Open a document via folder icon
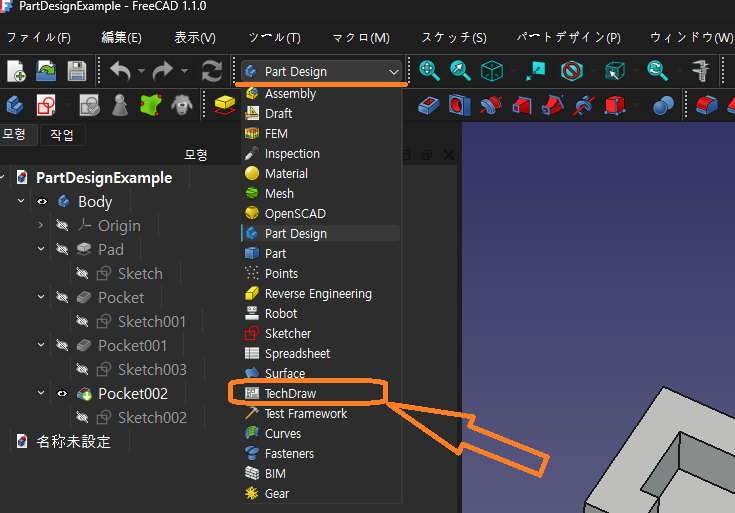 (46, 71)
